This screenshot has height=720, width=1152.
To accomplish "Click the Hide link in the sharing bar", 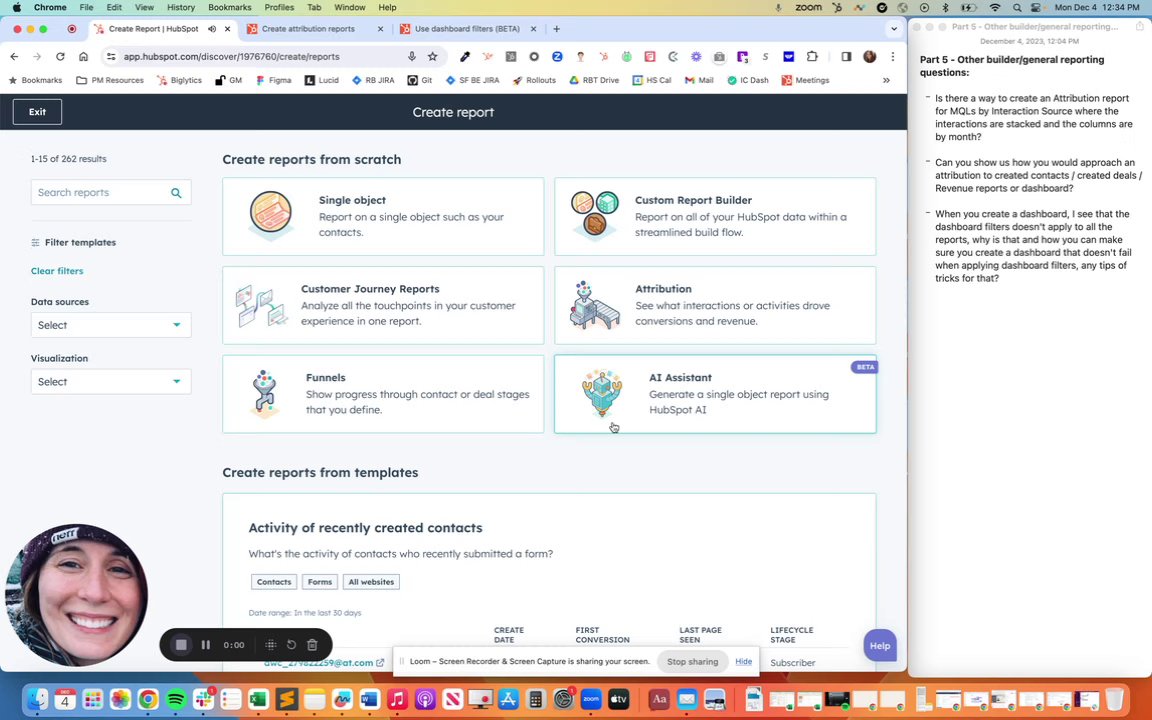I will click(744, 661).
